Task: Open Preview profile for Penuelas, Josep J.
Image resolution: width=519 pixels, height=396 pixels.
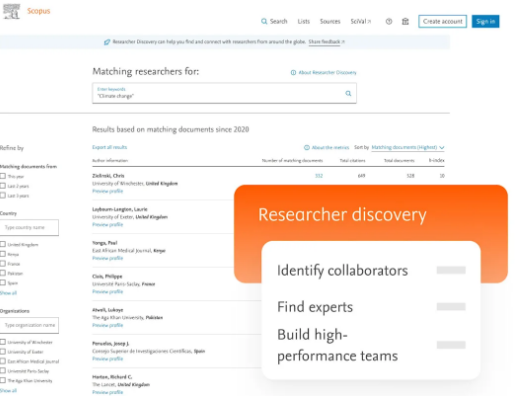Action: pyautogui.click(x=107, y=359)
